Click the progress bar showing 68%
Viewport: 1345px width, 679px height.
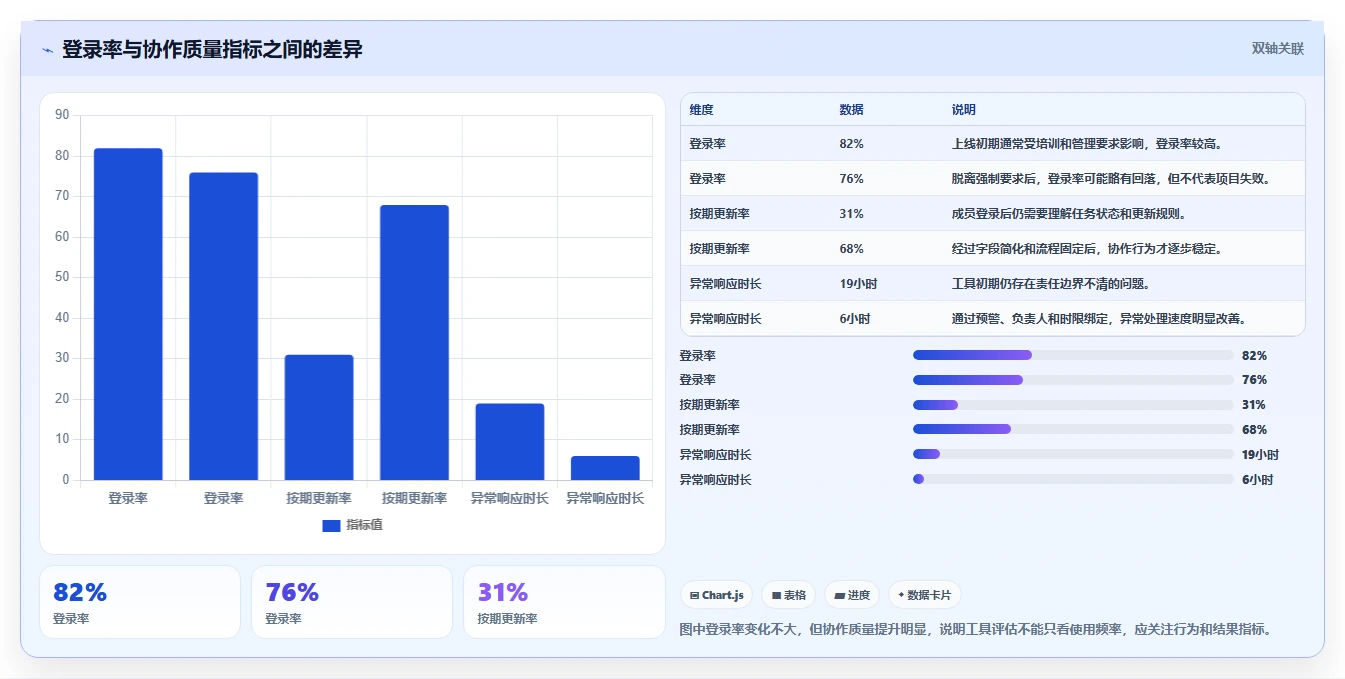tap(1073, 429)
